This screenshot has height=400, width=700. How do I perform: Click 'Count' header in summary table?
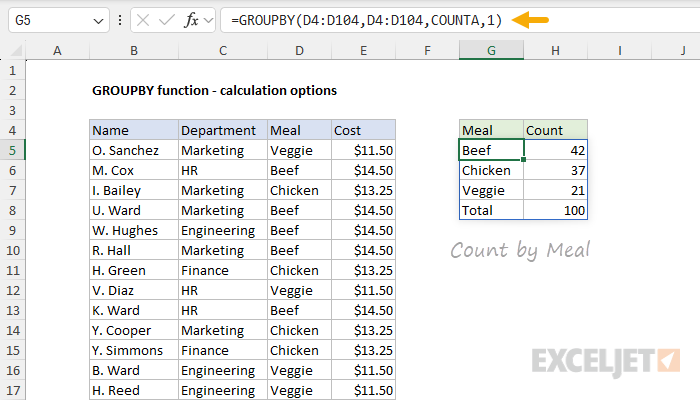tap(555, 130)
